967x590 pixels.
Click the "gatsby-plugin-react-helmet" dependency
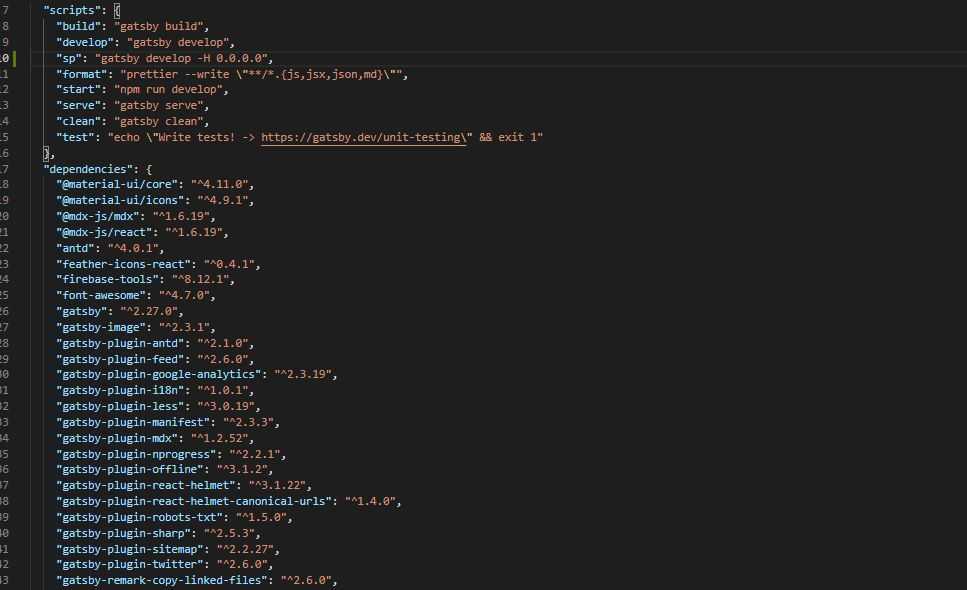pyautogui.click(x=146, y=485)
